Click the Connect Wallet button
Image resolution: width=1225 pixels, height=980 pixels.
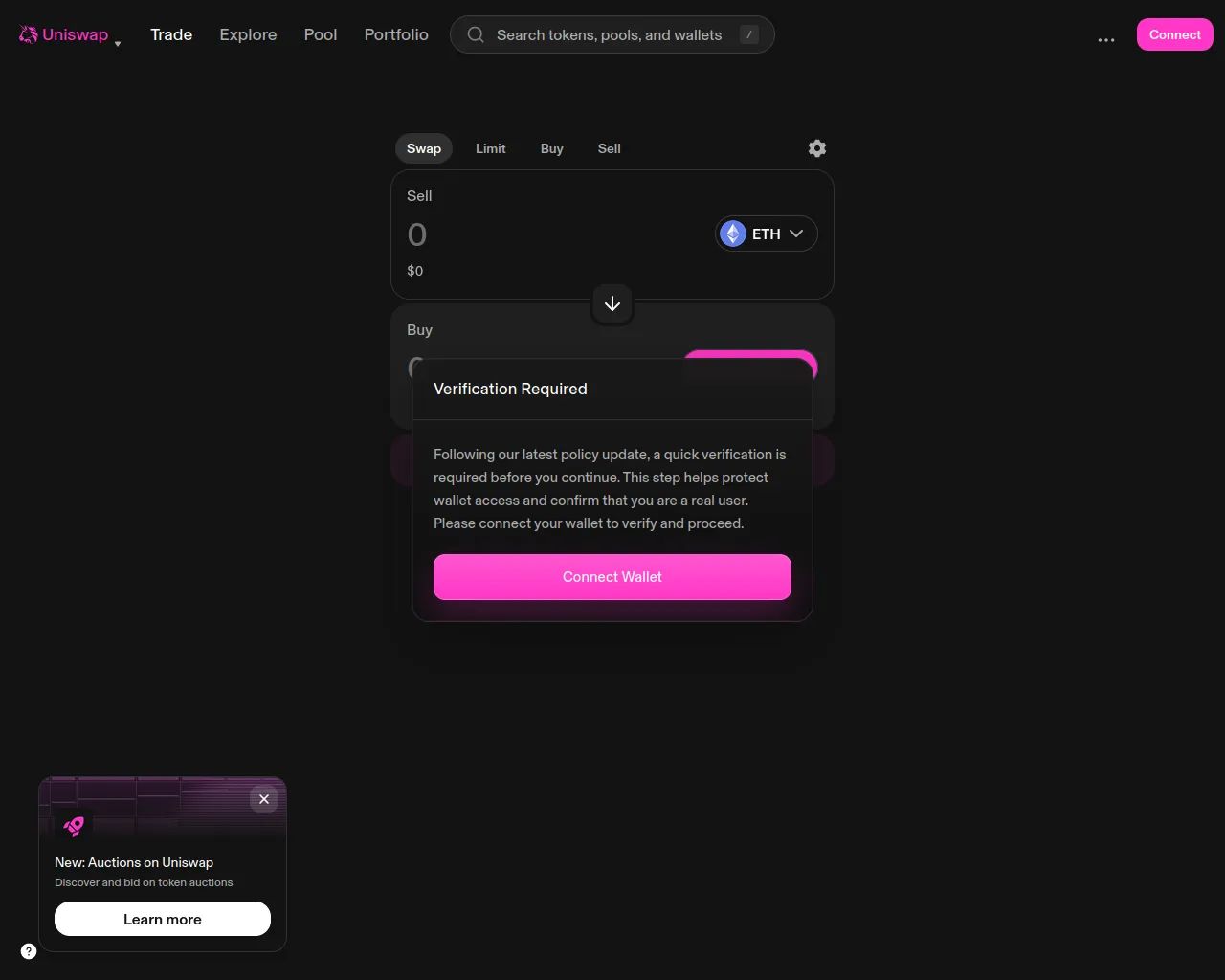coord(612,577)
